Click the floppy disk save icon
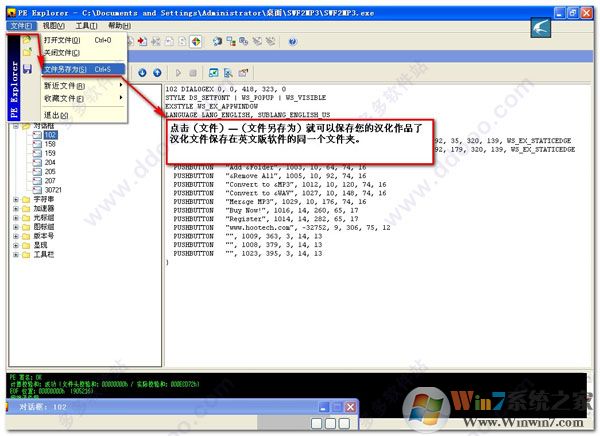600x436 pixels. [27, 69]
